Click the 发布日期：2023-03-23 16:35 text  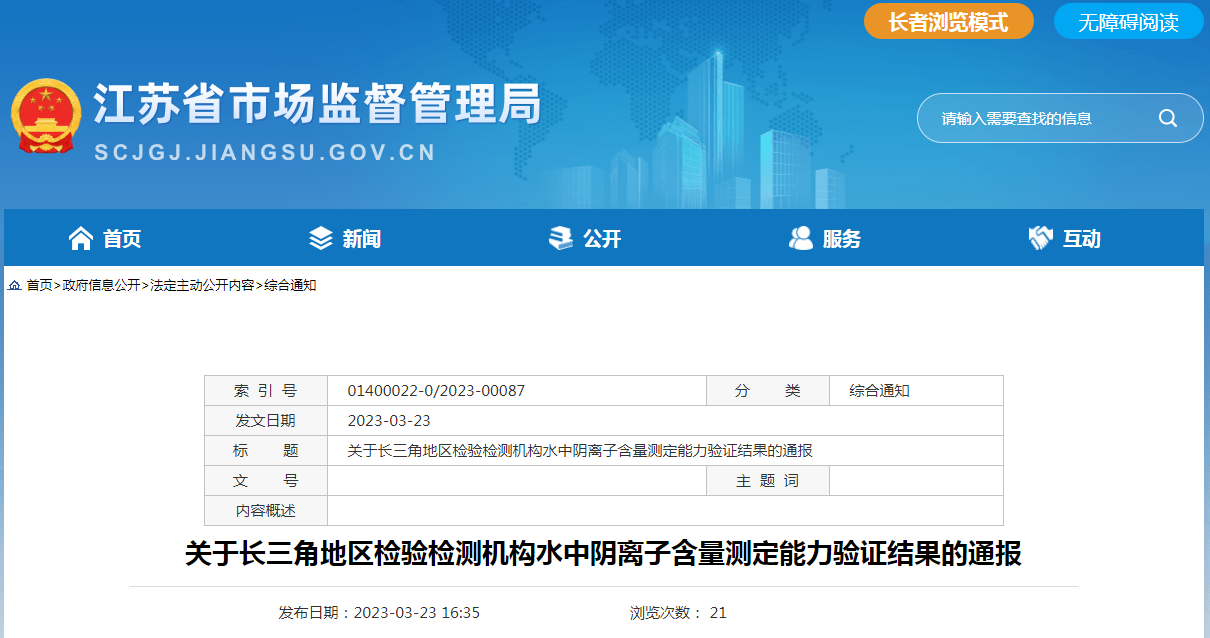pyautogui.click(x=379, y=613)
